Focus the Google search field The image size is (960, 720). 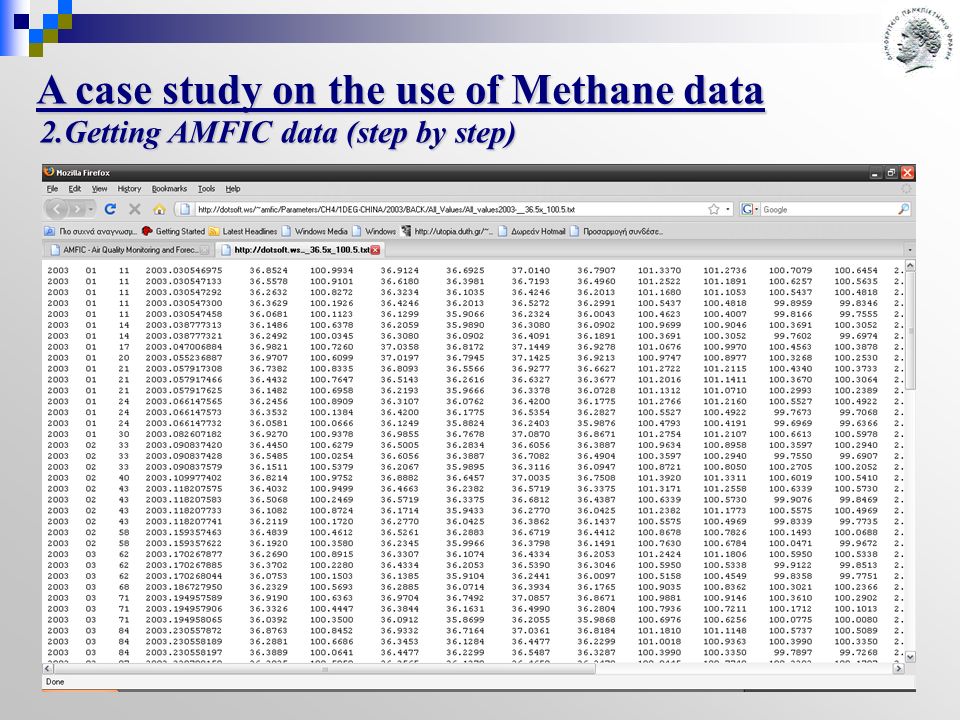(828, 209)
